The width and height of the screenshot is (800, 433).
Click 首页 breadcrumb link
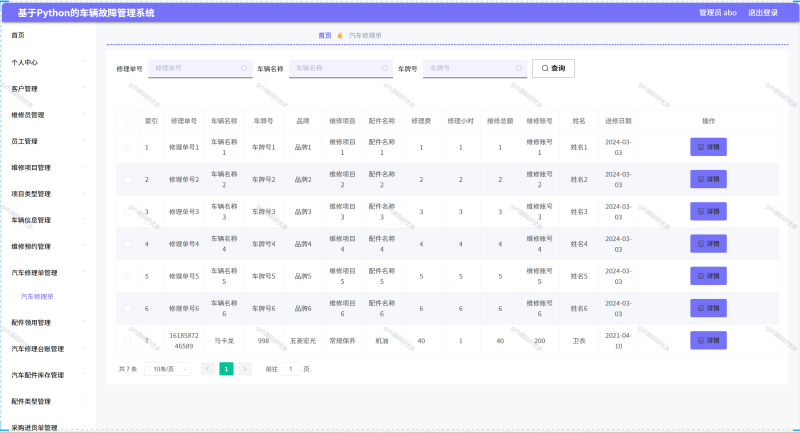(x=324, y=36)
